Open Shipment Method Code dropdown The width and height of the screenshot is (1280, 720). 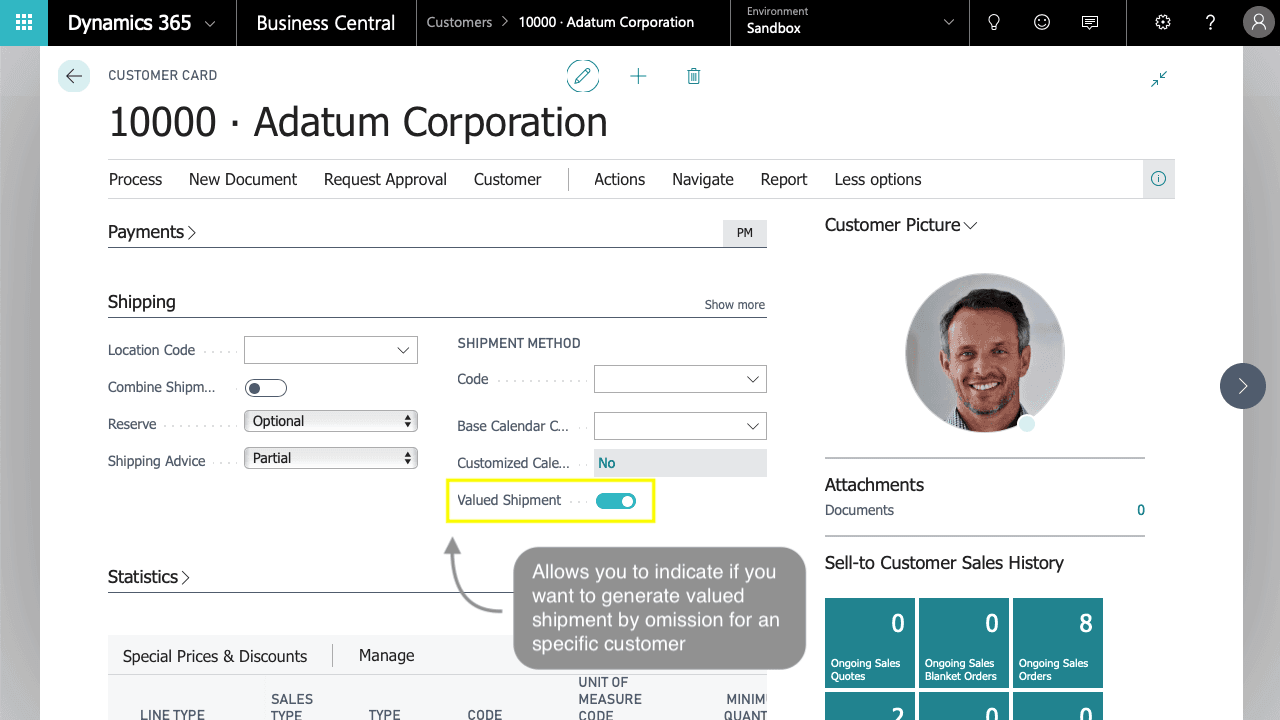(680, 379)
